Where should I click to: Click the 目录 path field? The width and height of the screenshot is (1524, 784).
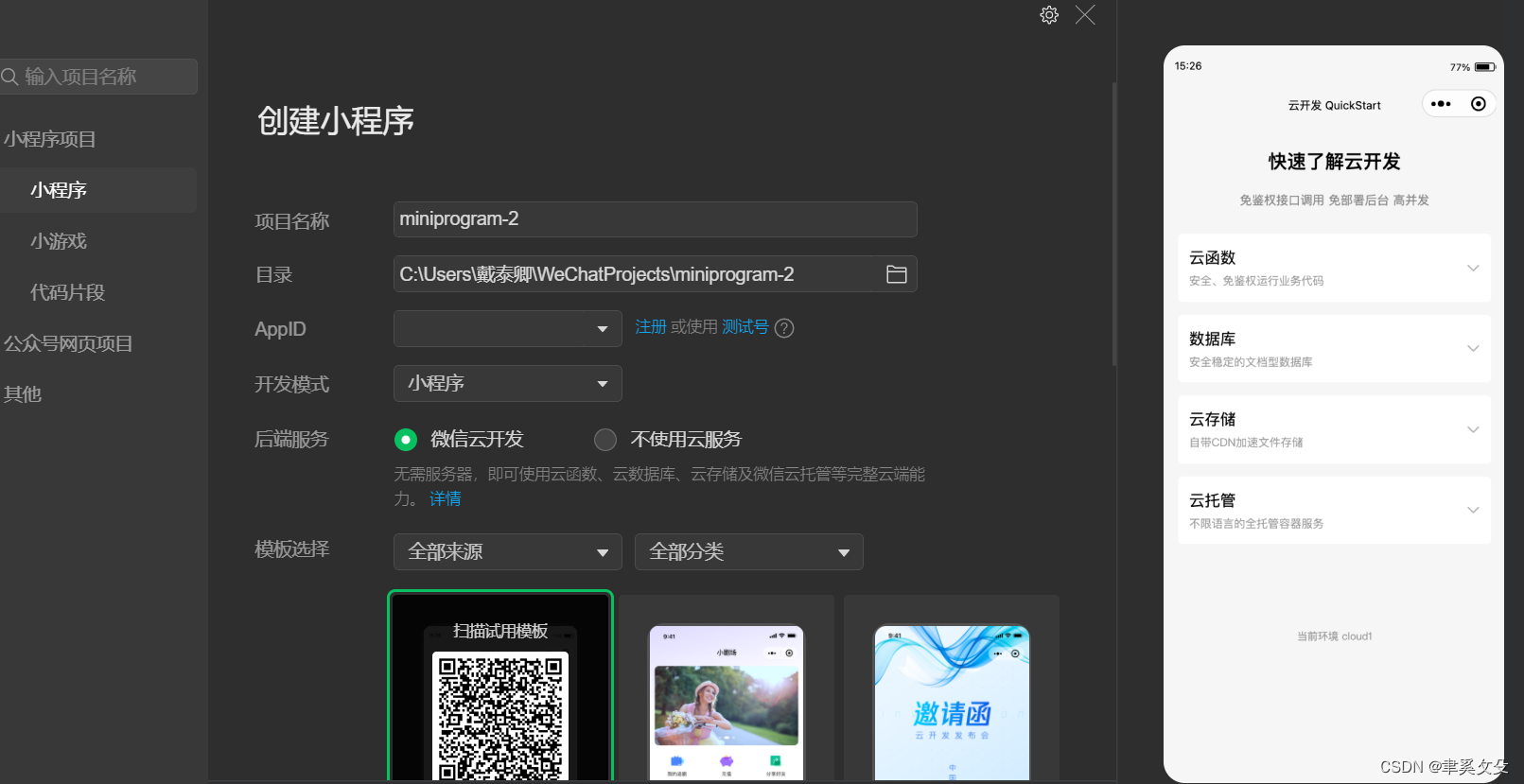(656, 274)
